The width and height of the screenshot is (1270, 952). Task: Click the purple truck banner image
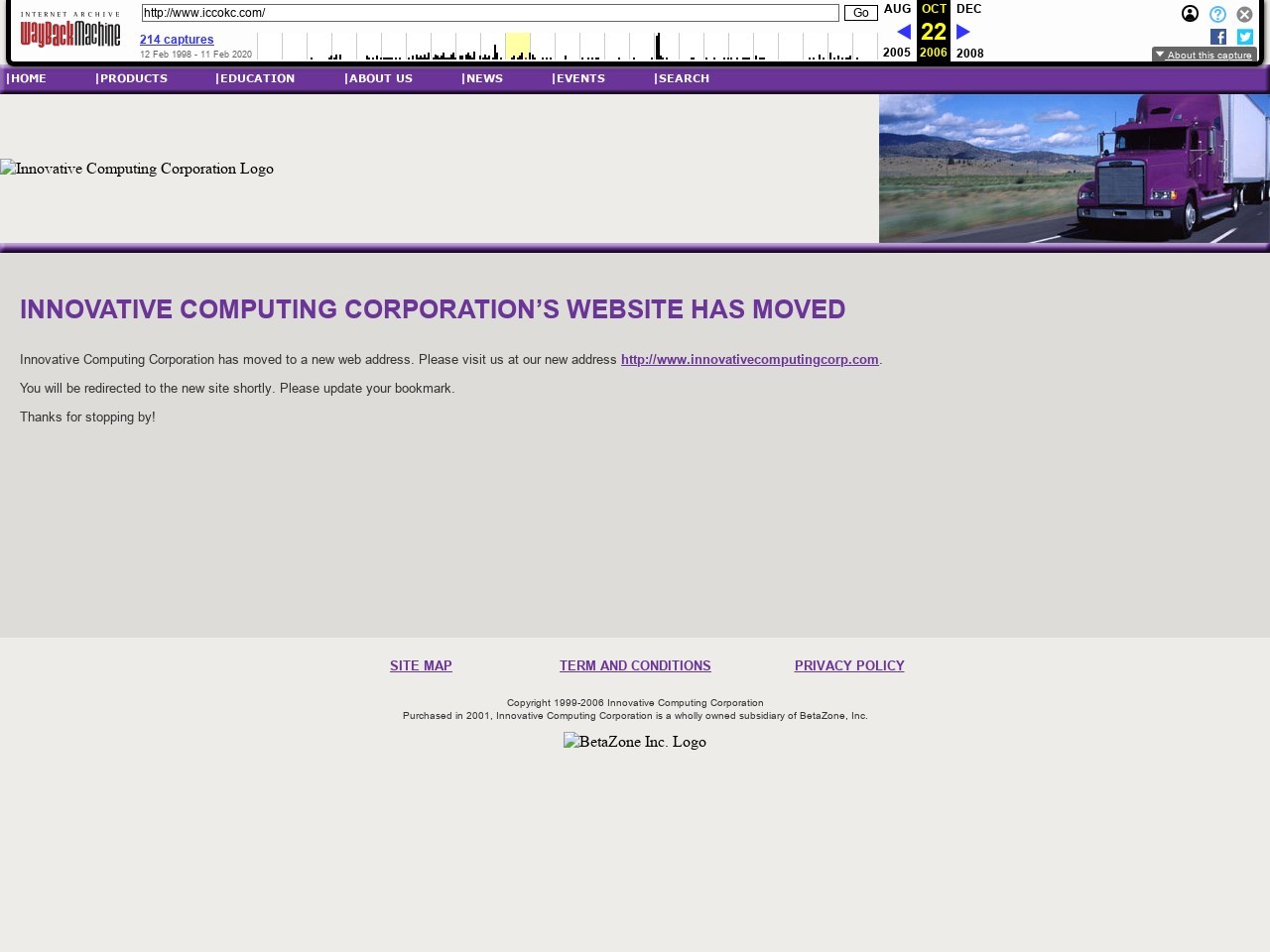1074,169
